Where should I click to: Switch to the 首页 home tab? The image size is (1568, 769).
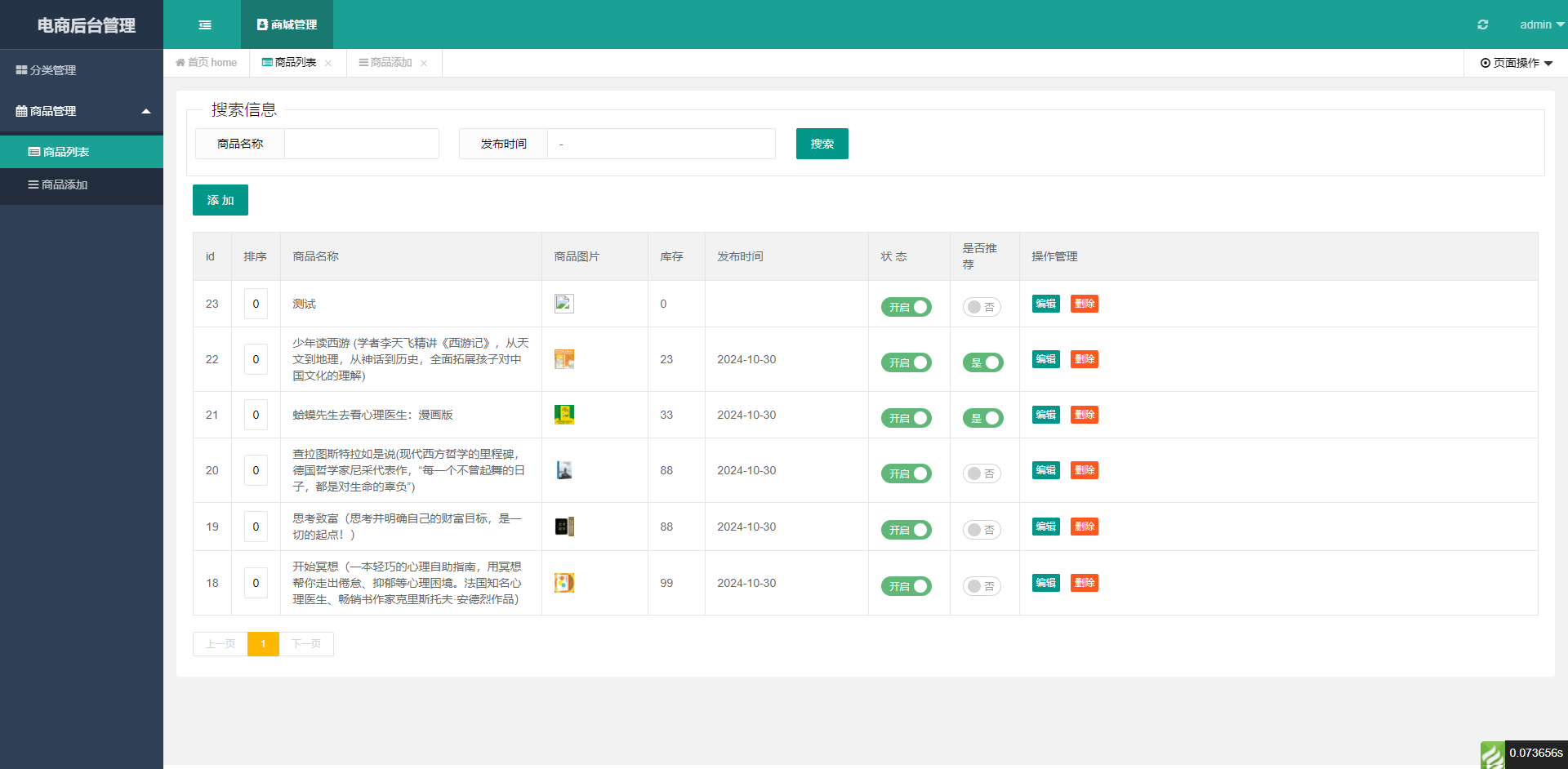[x=207, y=63]
